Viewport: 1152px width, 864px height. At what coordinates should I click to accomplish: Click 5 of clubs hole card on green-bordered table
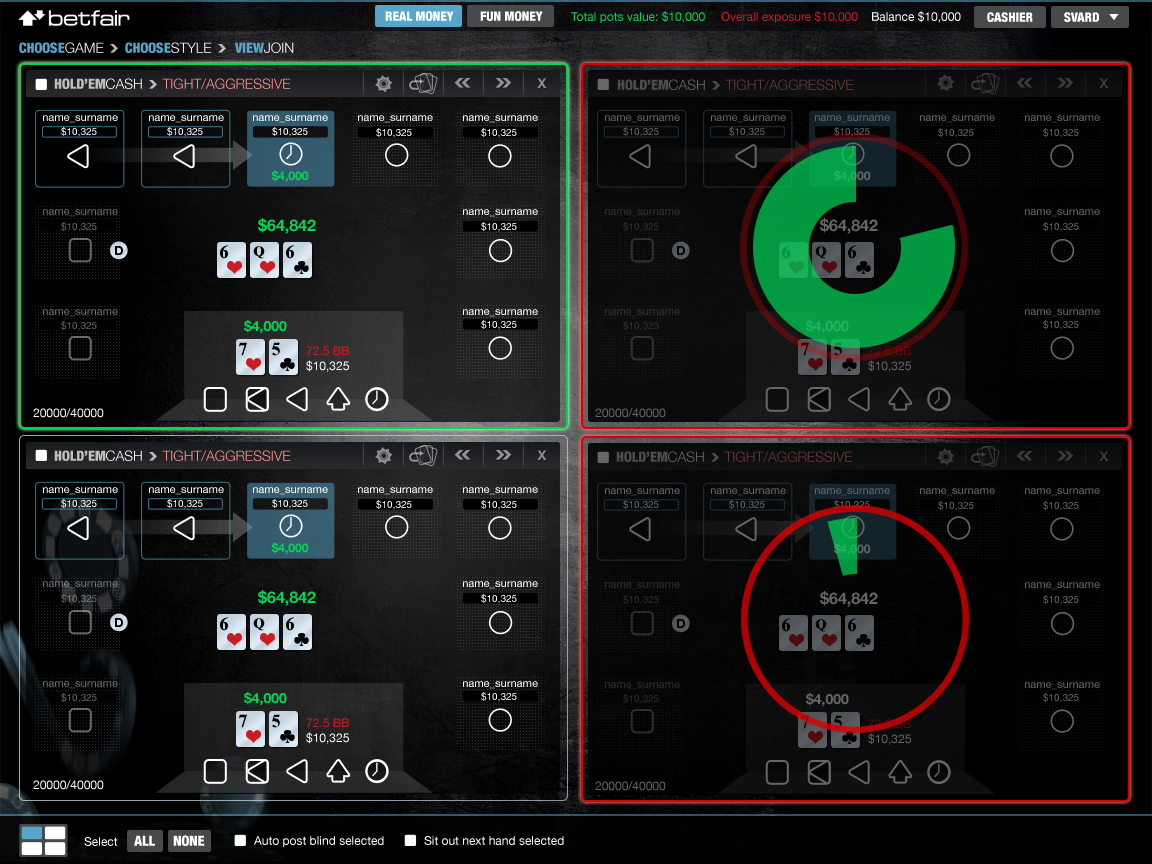tap(284, 357)
